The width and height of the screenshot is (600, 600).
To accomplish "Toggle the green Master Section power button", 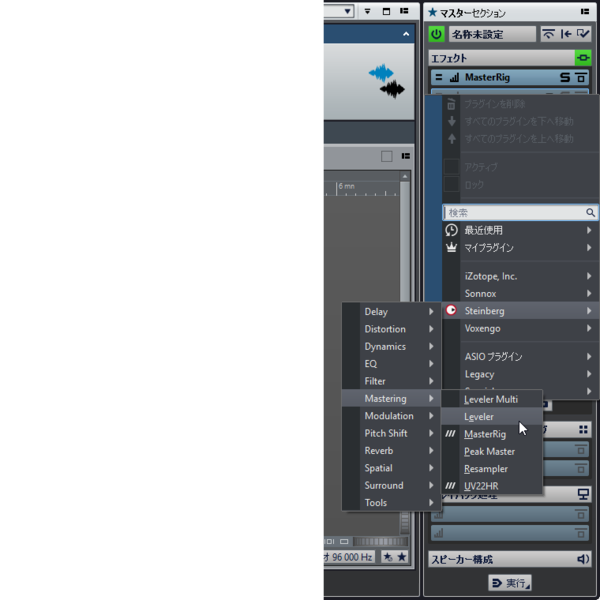I will click(436, 34).
